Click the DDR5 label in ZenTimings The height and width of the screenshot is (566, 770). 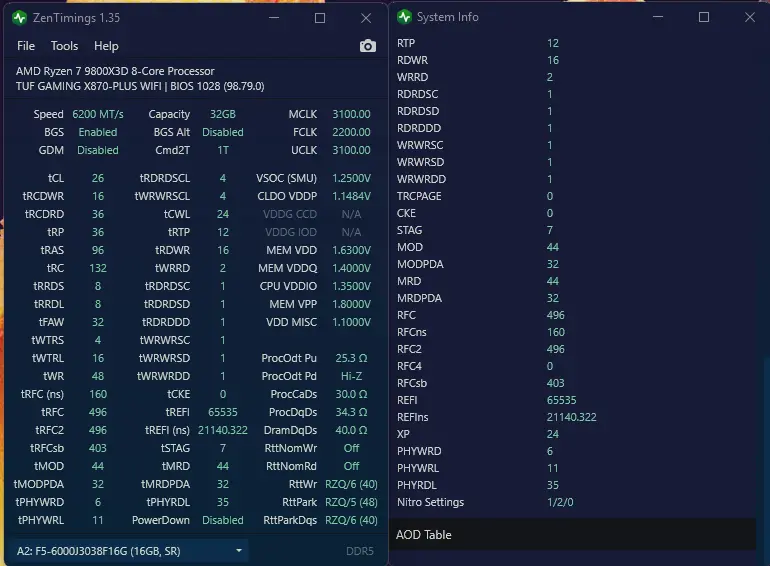(x=359, y=551)
